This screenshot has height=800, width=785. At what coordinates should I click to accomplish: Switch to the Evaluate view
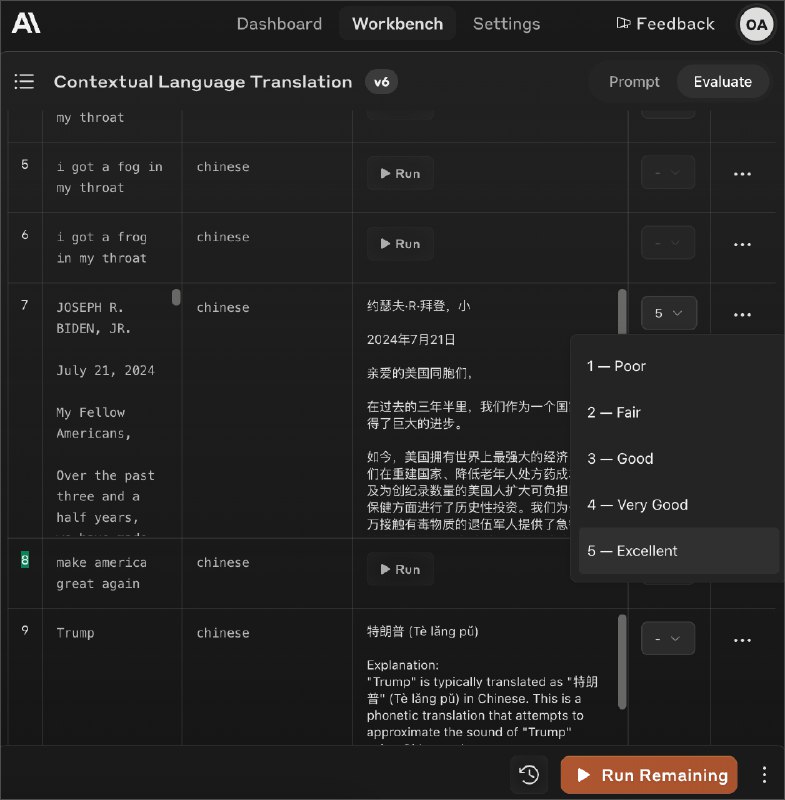pos(722,82)
